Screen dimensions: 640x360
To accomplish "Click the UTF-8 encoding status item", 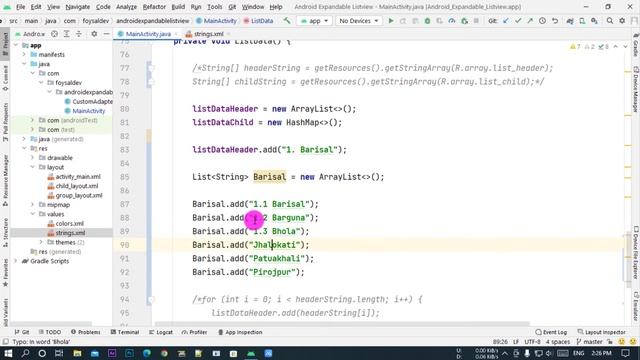I will 532,342.
